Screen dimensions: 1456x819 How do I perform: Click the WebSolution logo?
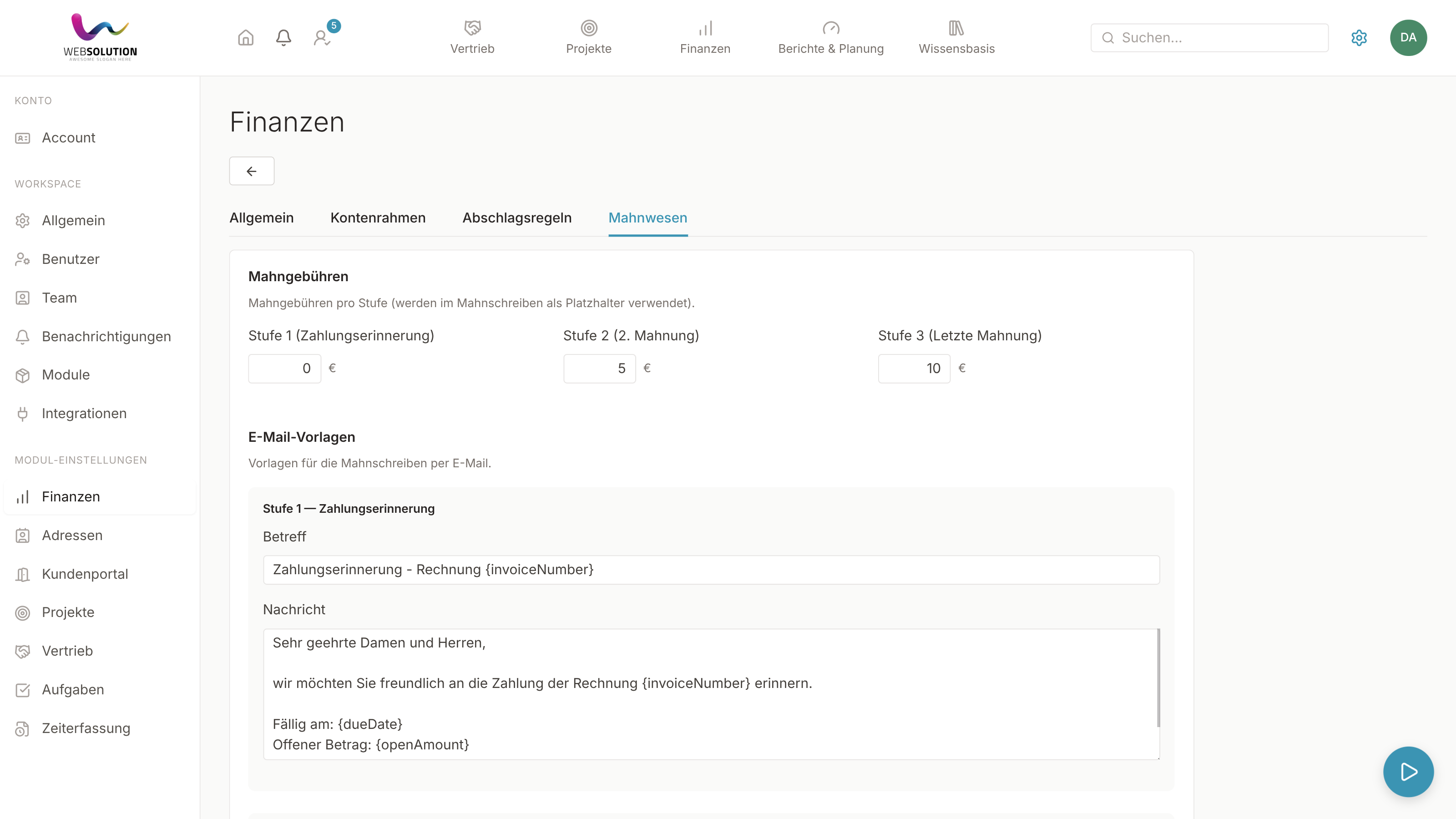point(100,37)
